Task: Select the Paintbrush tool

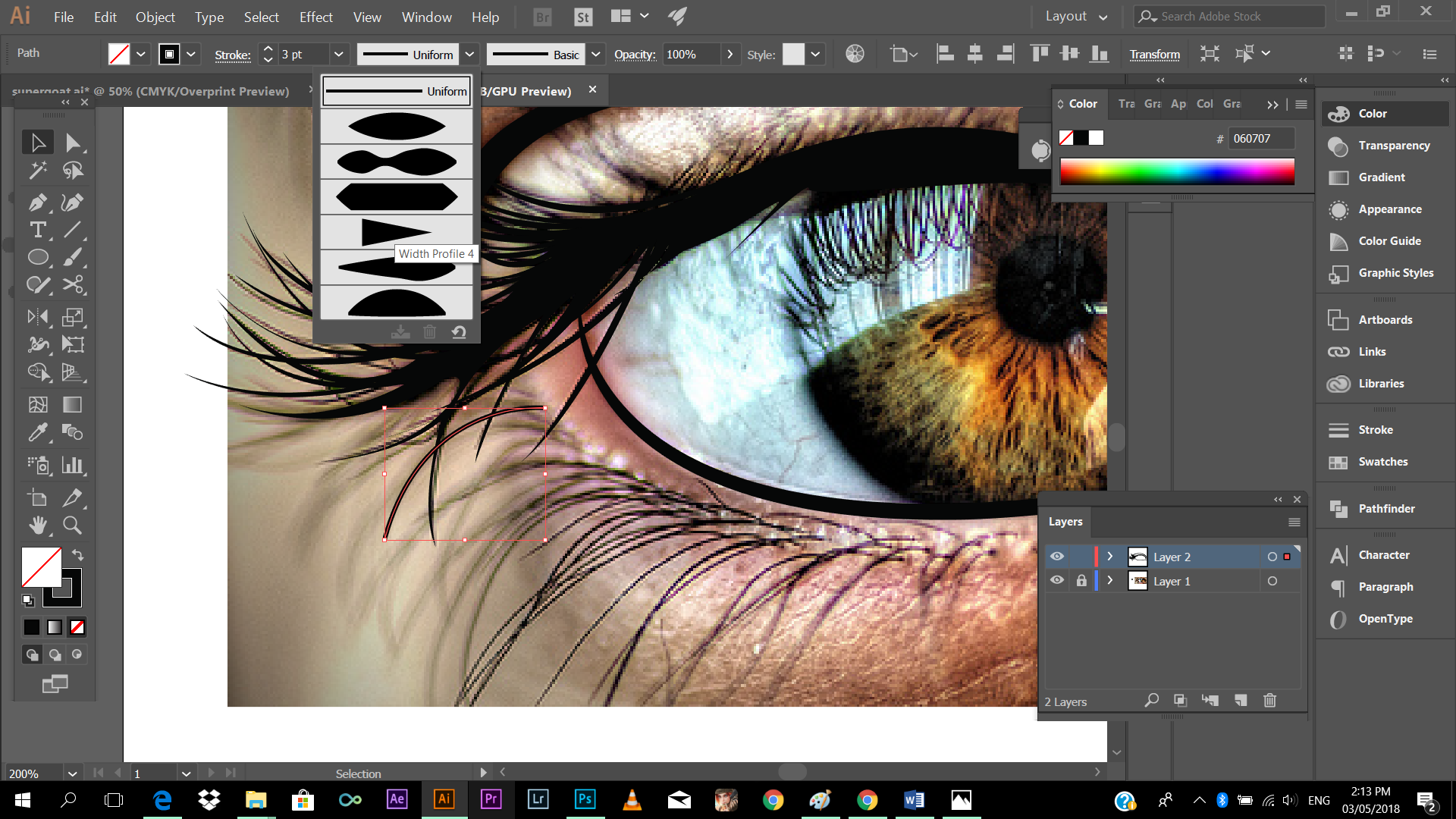Action: (x=73, y=257)
